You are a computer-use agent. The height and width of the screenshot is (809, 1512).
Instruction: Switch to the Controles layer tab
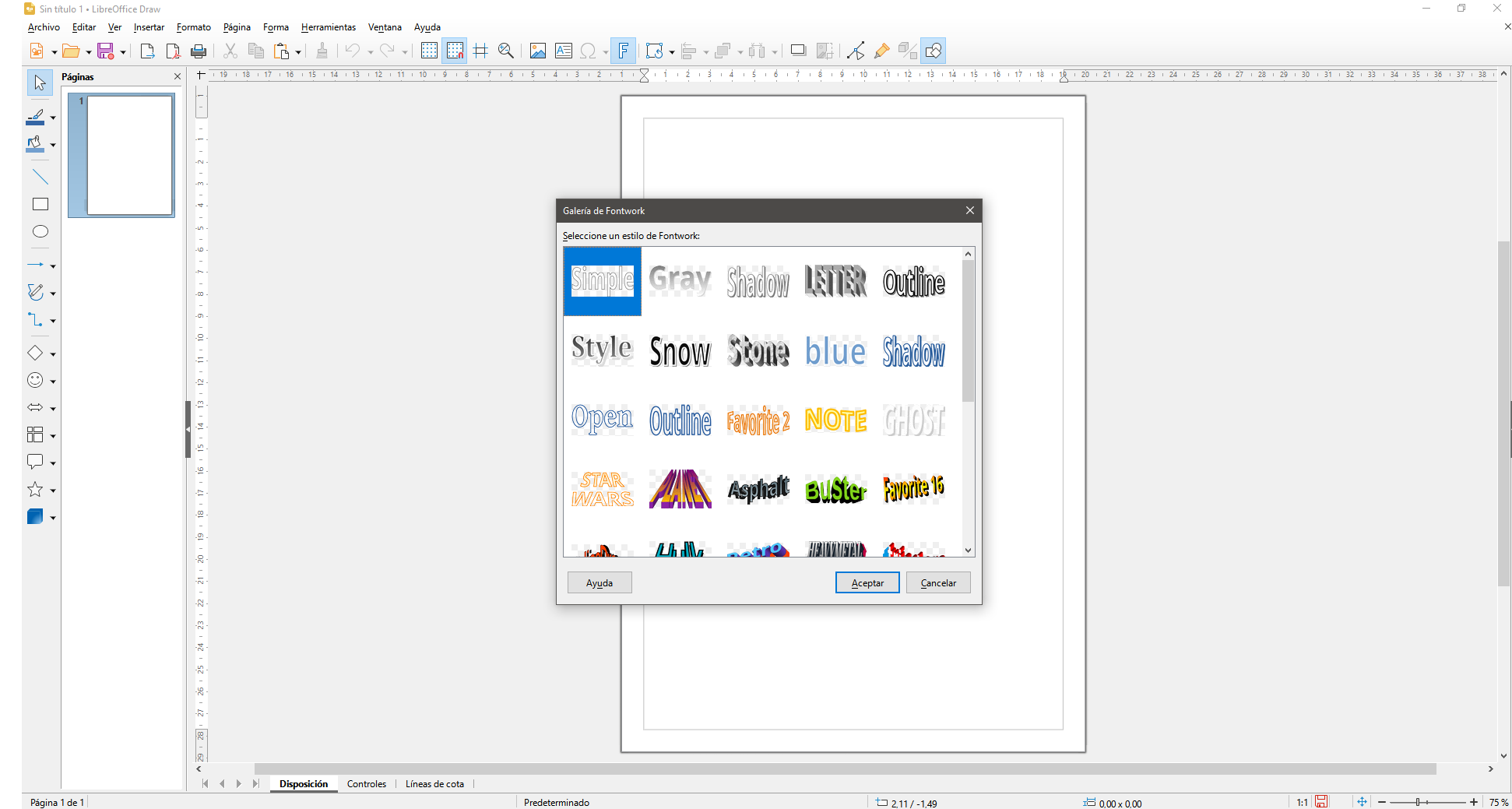pyautogui.click(x=366, y=784)
